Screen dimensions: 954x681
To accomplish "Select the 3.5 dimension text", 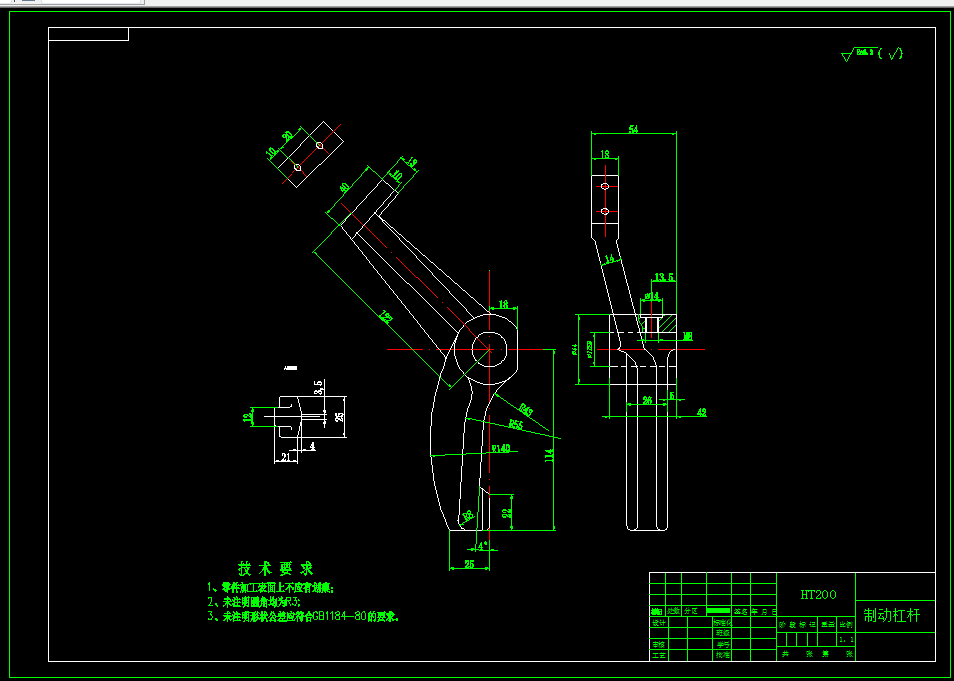I will pos(318,388).
